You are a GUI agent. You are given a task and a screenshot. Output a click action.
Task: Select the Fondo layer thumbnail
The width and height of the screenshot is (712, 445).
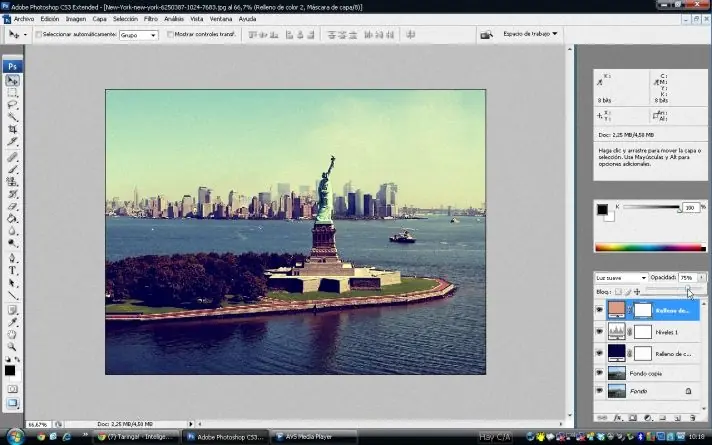(x=617, y=391)
